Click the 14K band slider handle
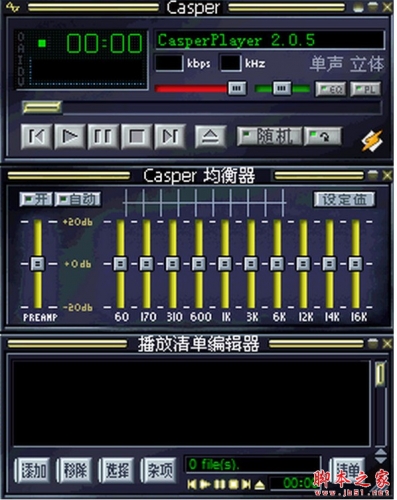This screenshot has width=397, height=500. (329, 264)
